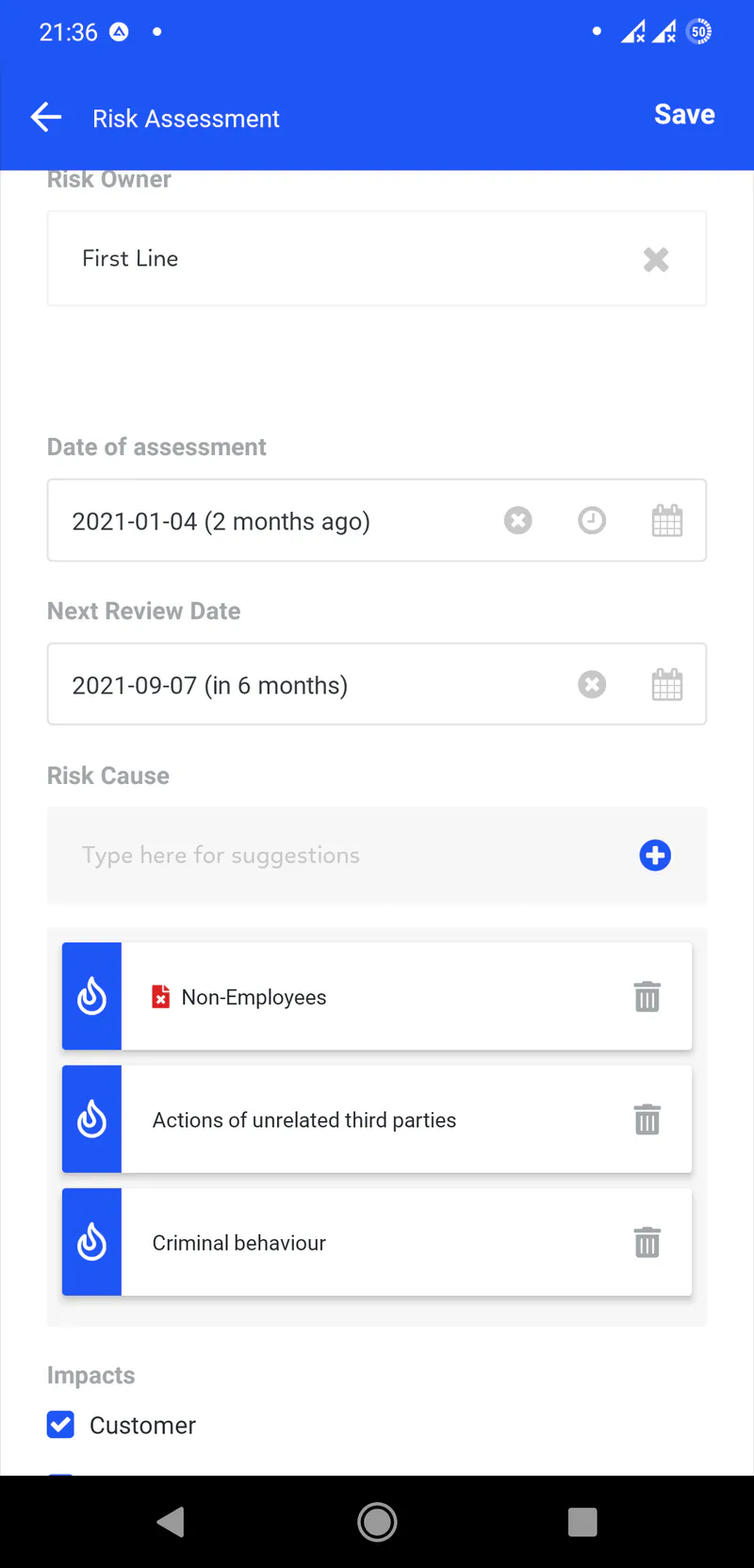Uncheck the Customer impact checkbox
754x1568 pixels.
coord(61,1425)
